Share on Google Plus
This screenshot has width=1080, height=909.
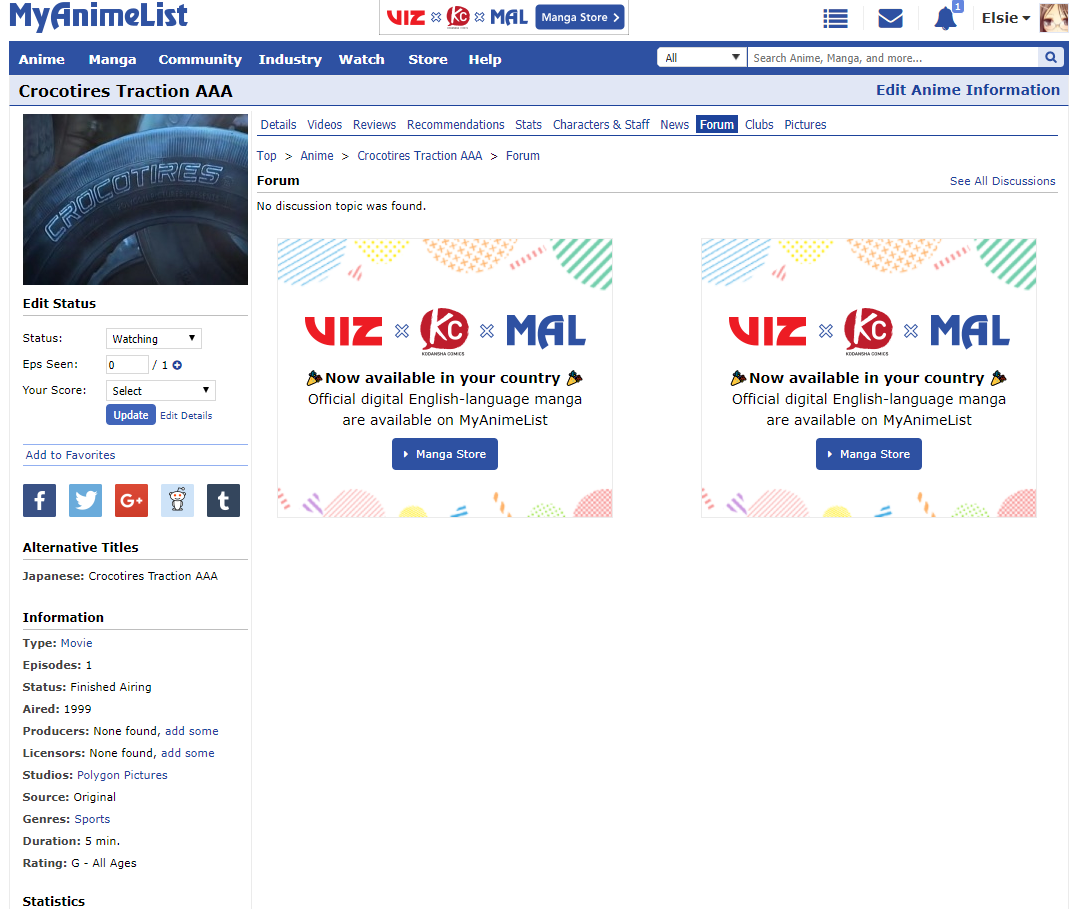click(x=132, y=501)
